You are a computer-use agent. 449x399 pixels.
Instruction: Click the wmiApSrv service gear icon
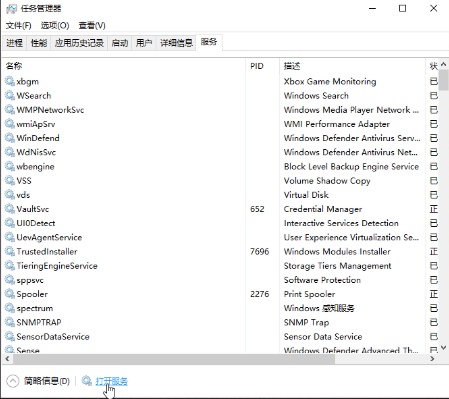tap(10, 124)
